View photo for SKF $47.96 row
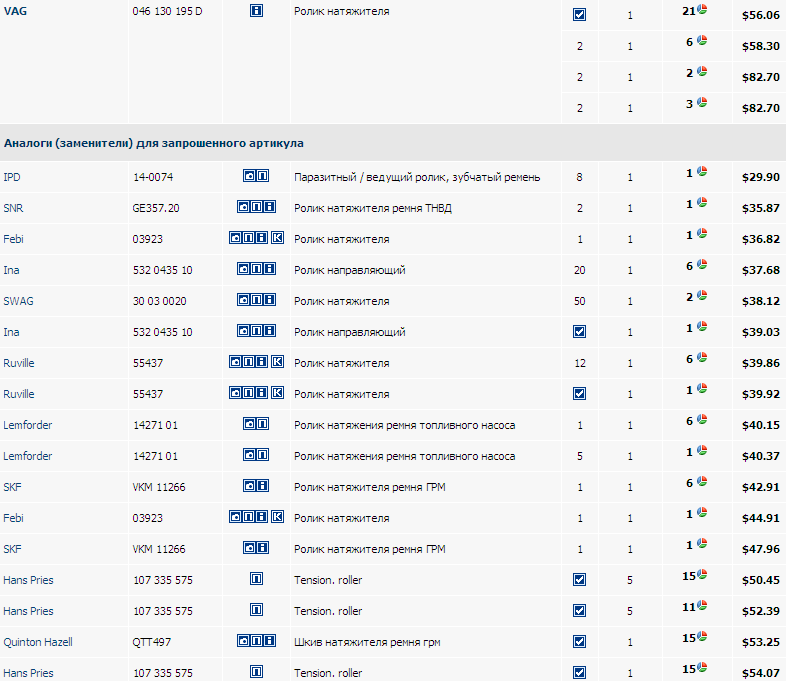Image resolution: width=786 pixels, height=681 pixels. [250, 548]
